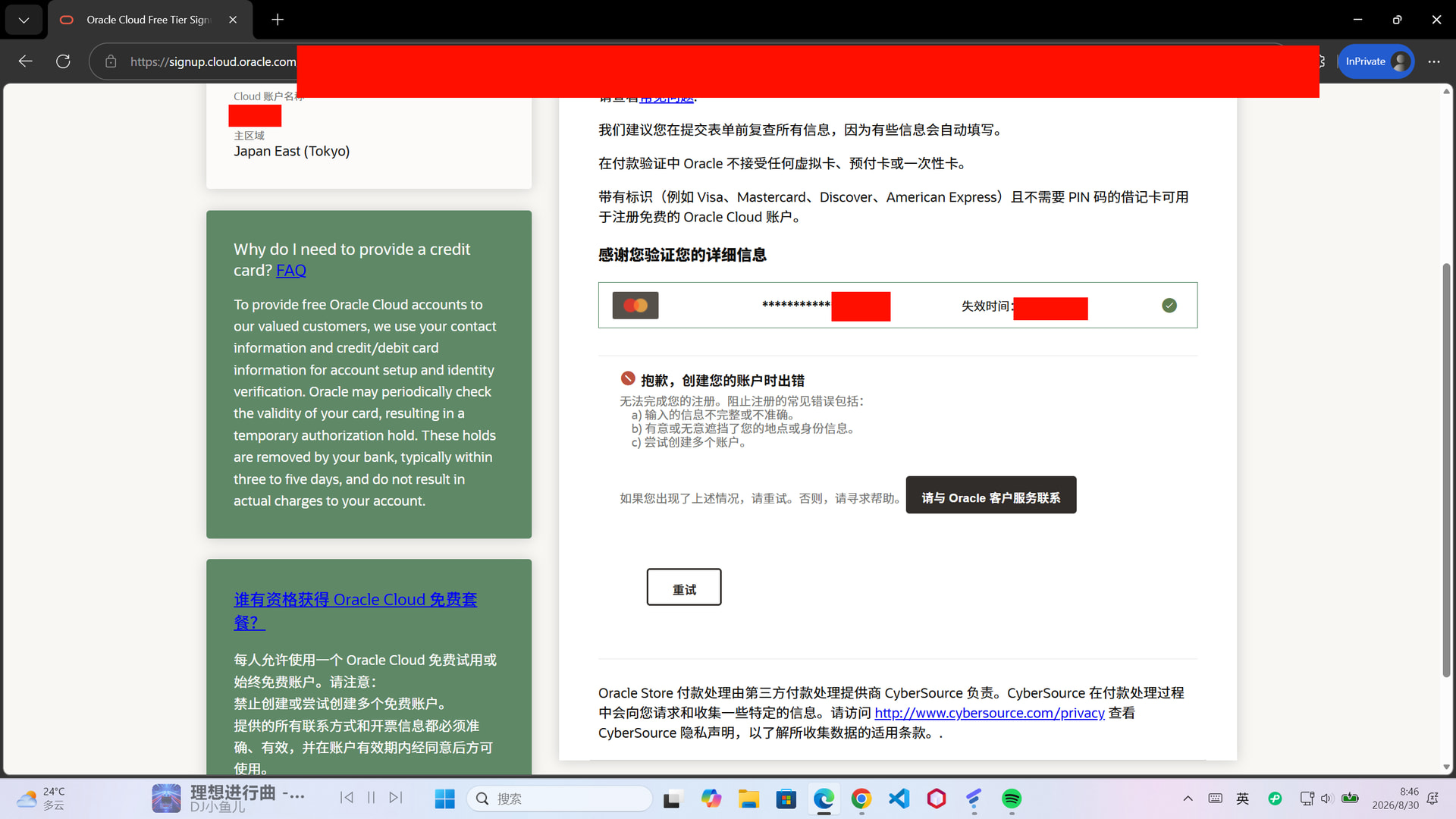Viewport: 1456px width, 819px height.
Task: Open File Explorer from the taskbar
Action: coord(748,799)
